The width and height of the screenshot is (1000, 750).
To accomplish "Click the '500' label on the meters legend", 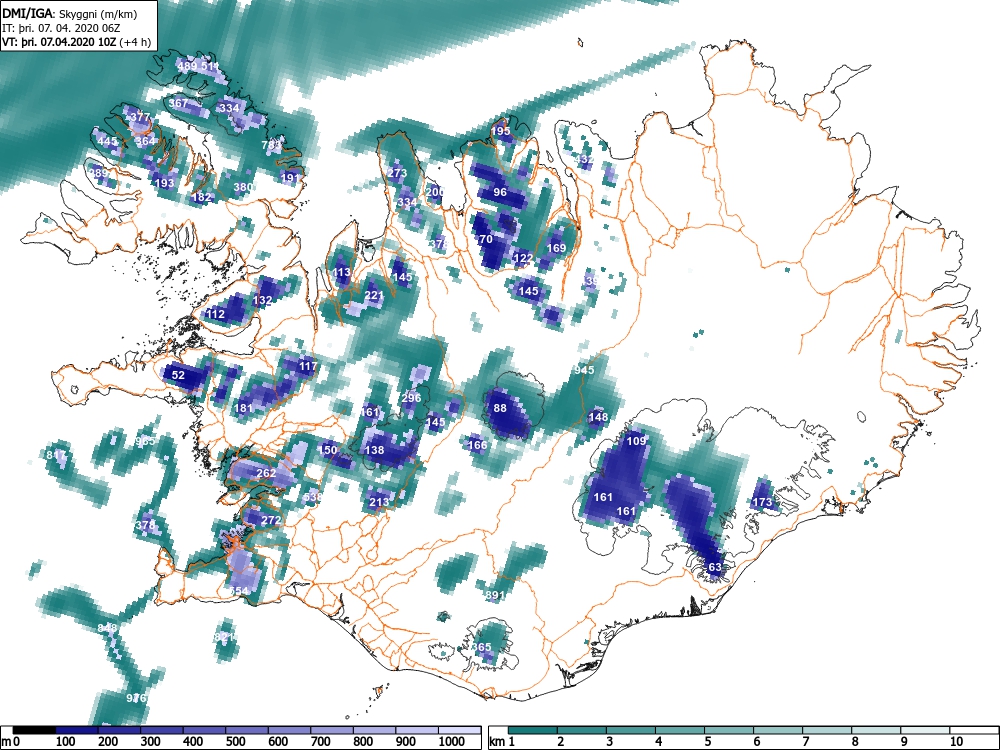I will [235, 742].
